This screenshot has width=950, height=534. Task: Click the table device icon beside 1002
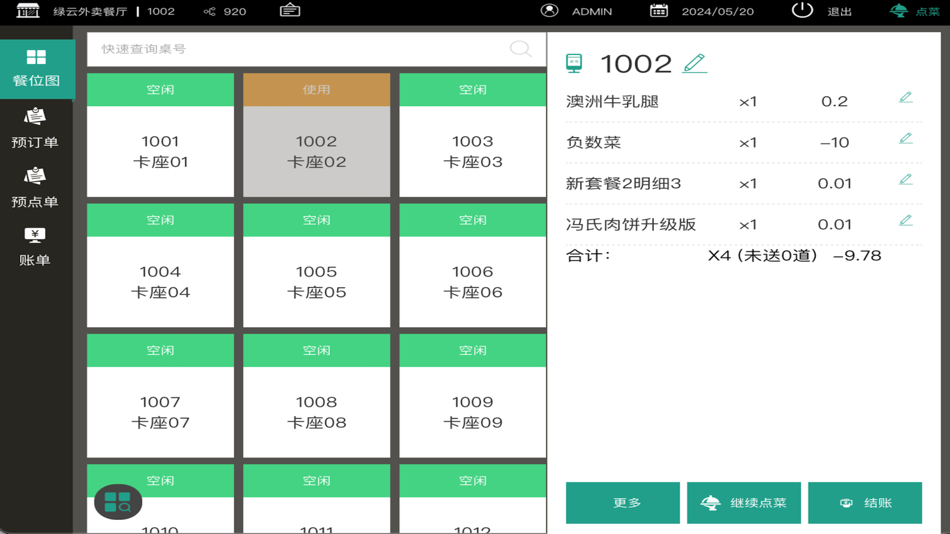point(574,63)
